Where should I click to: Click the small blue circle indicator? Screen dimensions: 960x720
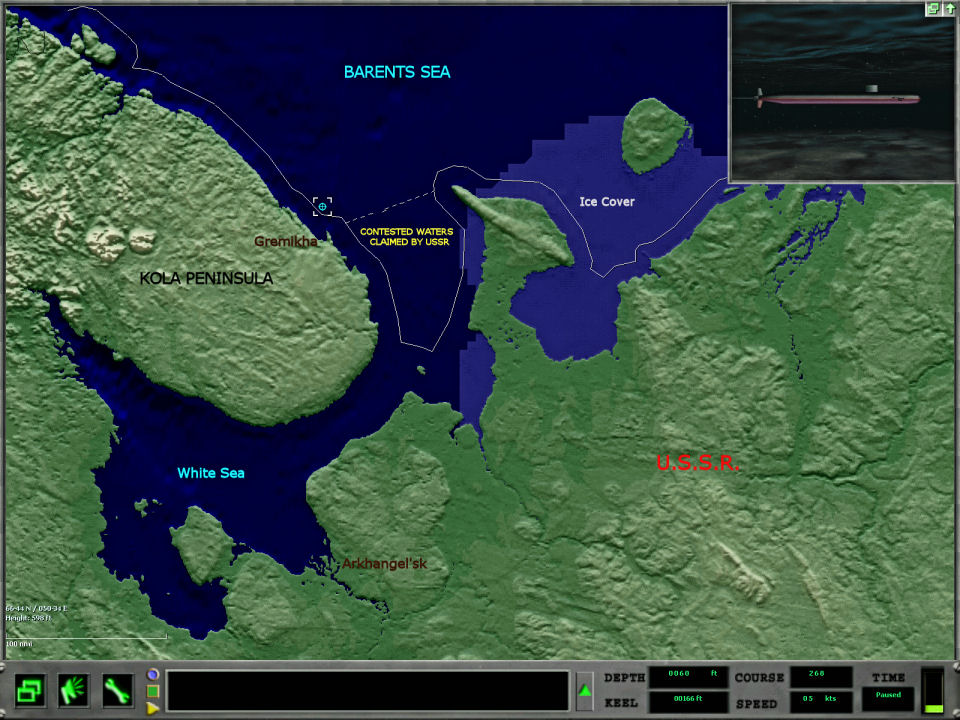(x=153, y=674)
